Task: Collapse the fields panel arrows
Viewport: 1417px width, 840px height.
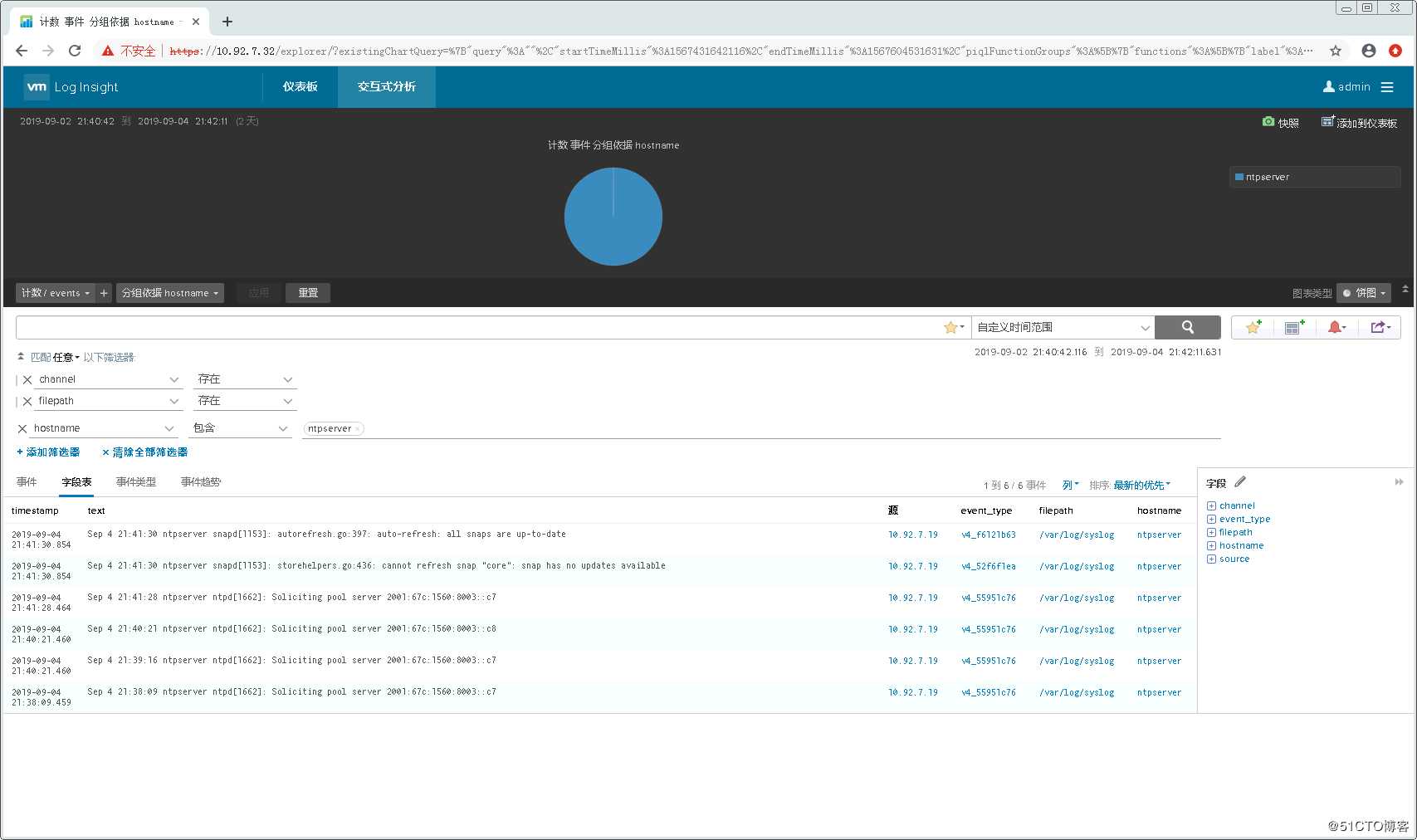Action: pyautogui.click(x=1399, y=482)
